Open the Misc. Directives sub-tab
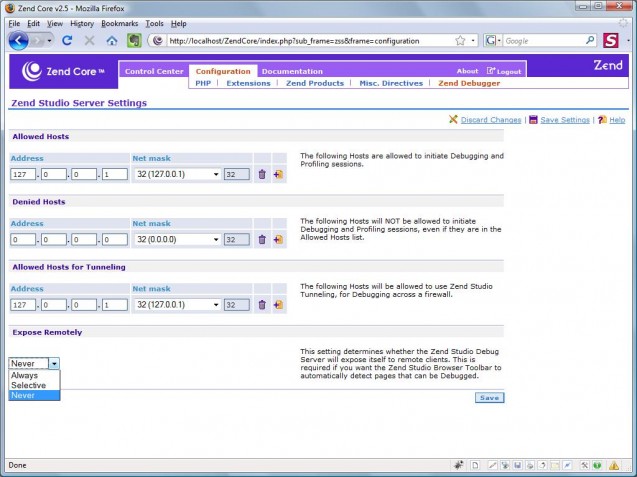The image size is (637, 477). [391, 83]
